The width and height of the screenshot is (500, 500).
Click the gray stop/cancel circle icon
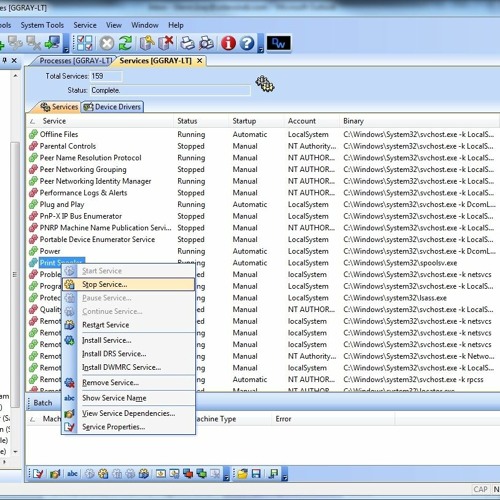click(x=107, y=43)
